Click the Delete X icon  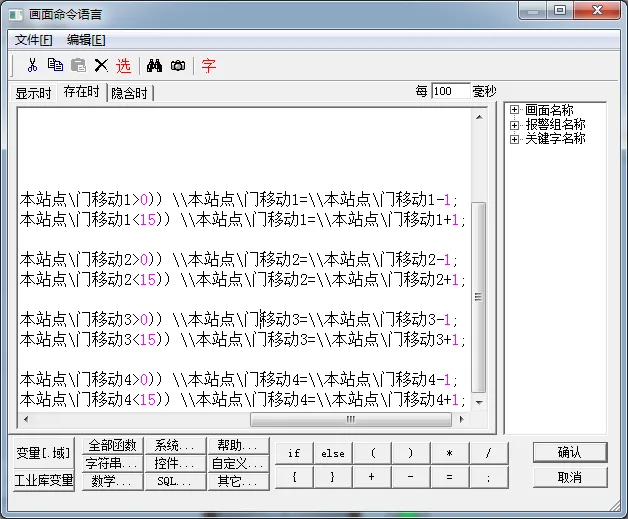click(x=101, y=65)
